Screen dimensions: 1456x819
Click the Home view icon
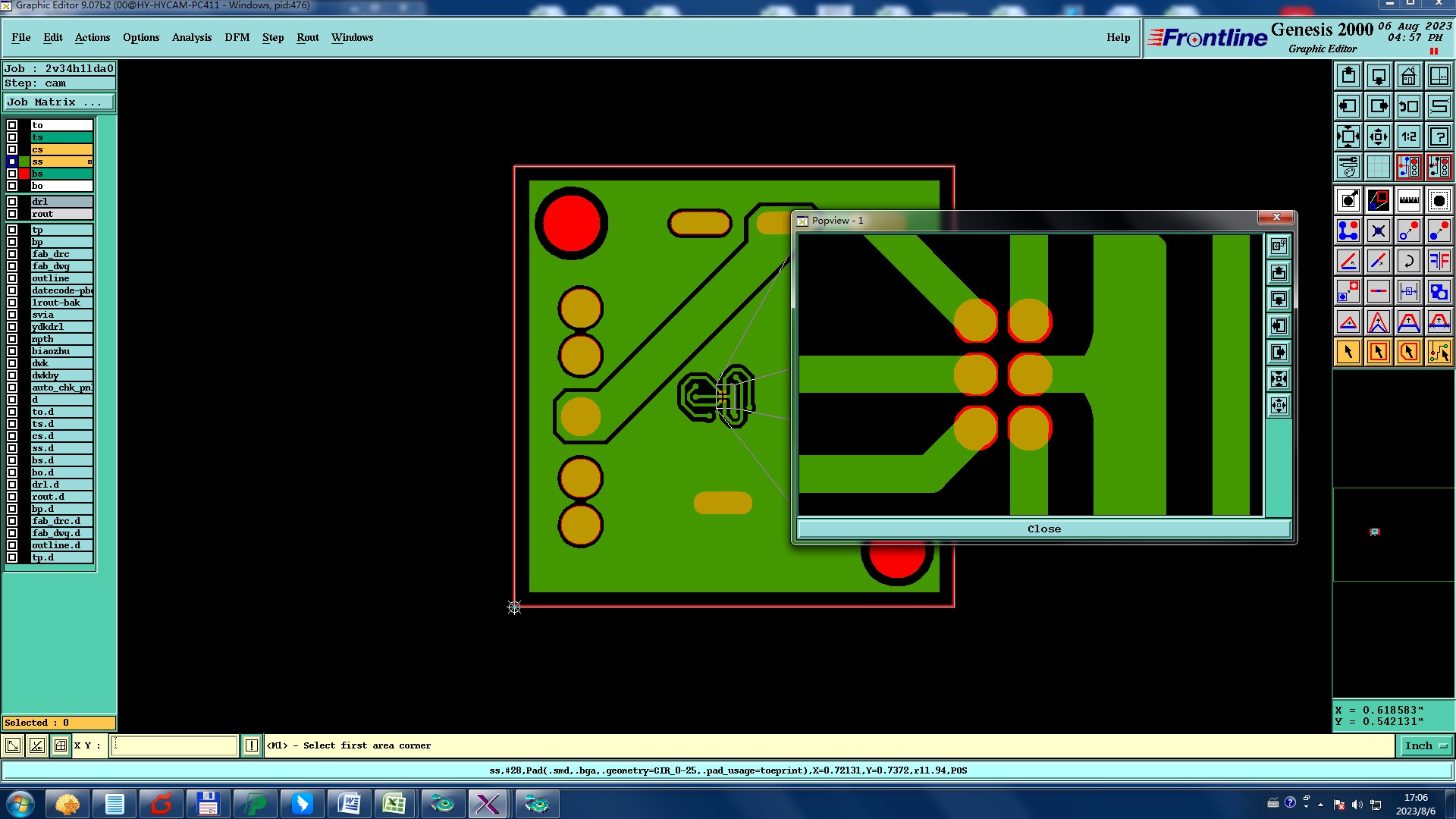1408,76
